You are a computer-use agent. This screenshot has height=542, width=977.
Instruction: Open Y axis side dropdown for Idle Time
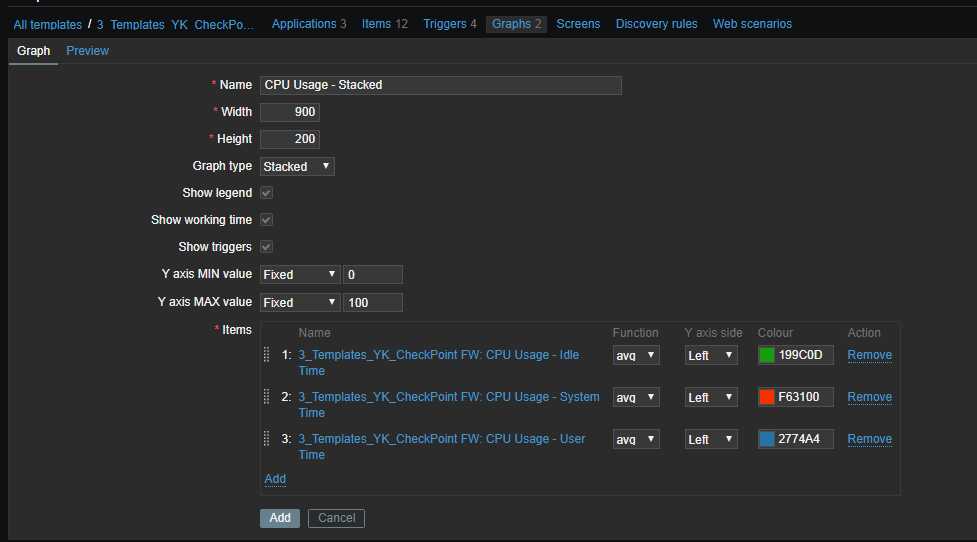click(711, 355)
